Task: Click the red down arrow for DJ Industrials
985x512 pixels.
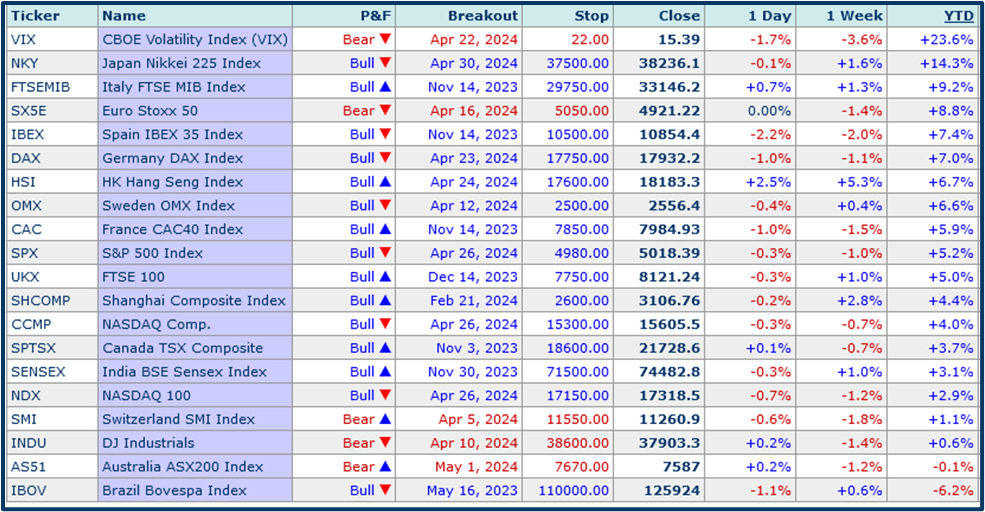Action: click(x=385, y=444)
